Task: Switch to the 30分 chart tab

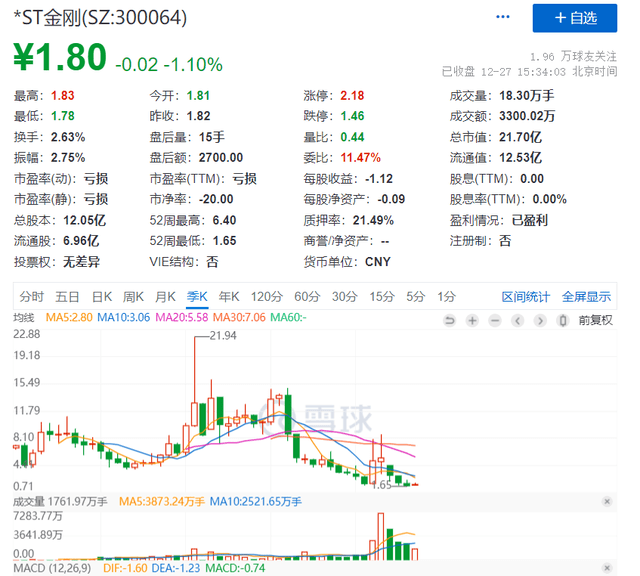Action: (x=344, y=297)
